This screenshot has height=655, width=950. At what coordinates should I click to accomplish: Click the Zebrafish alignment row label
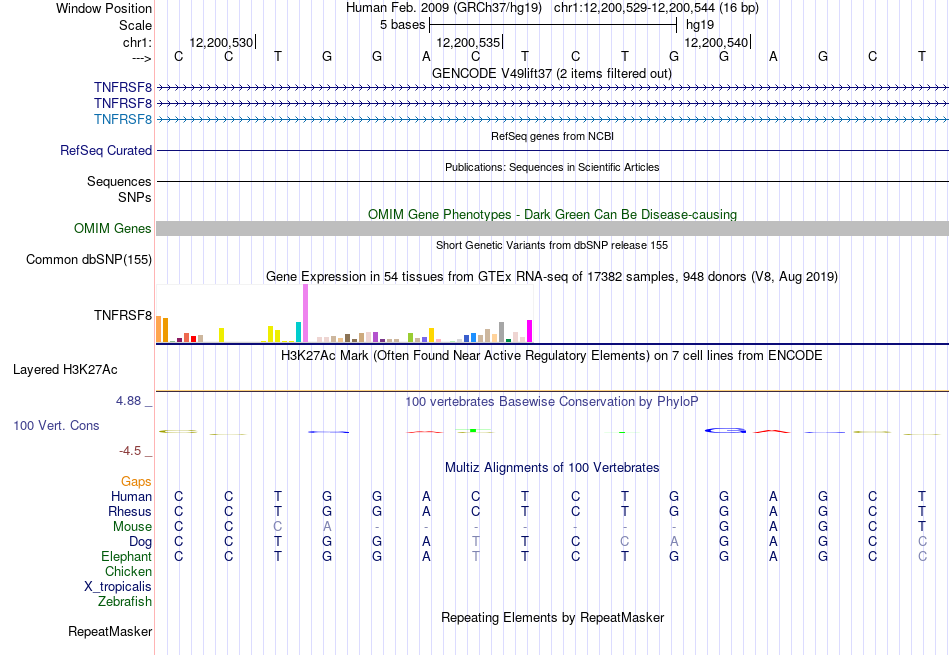click(125, 601)
